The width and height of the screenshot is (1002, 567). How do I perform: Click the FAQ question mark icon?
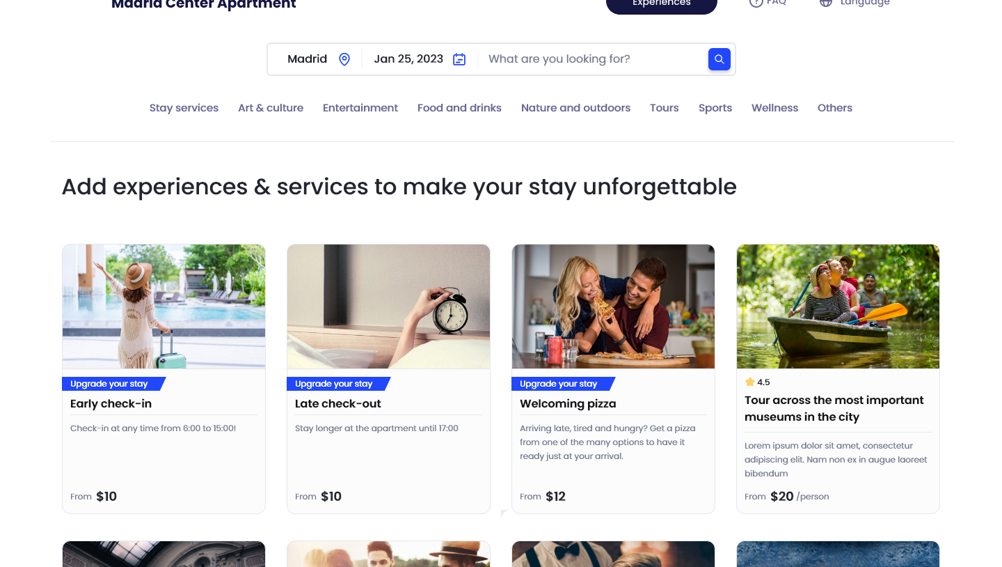(x=756, y=3)
